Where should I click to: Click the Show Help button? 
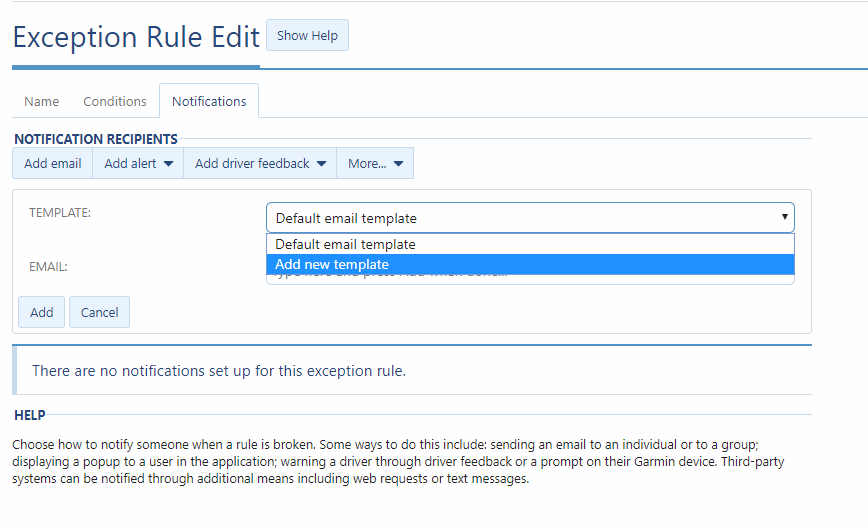coord(307,36)
